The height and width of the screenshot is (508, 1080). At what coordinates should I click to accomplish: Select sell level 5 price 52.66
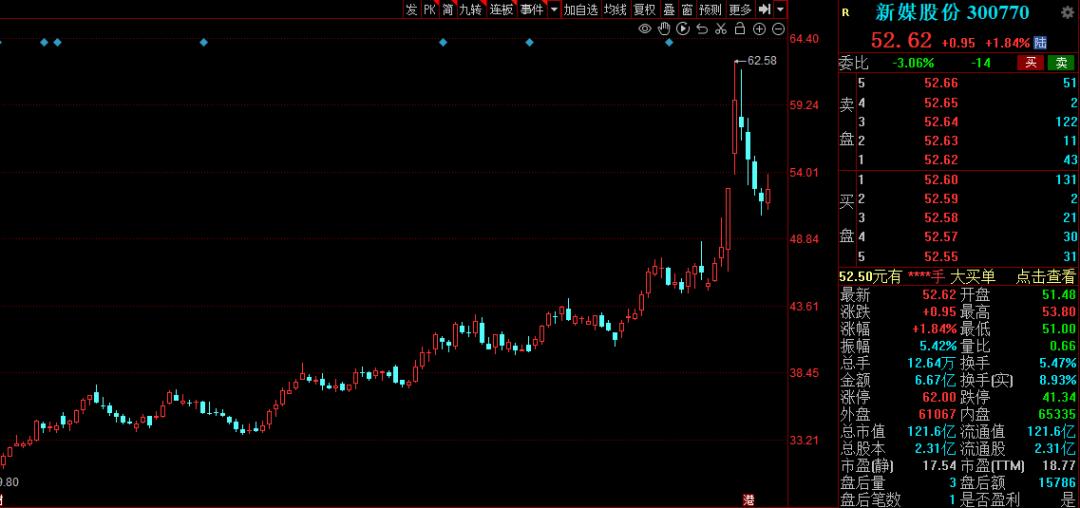[941, 83]
